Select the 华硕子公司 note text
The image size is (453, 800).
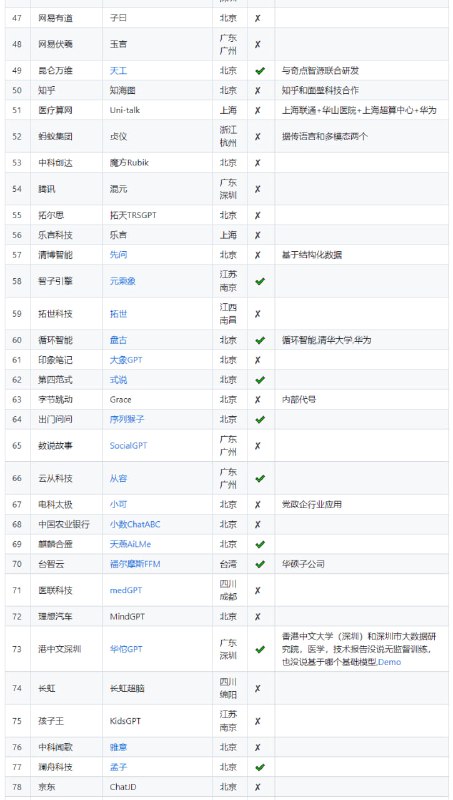point(303,564)
